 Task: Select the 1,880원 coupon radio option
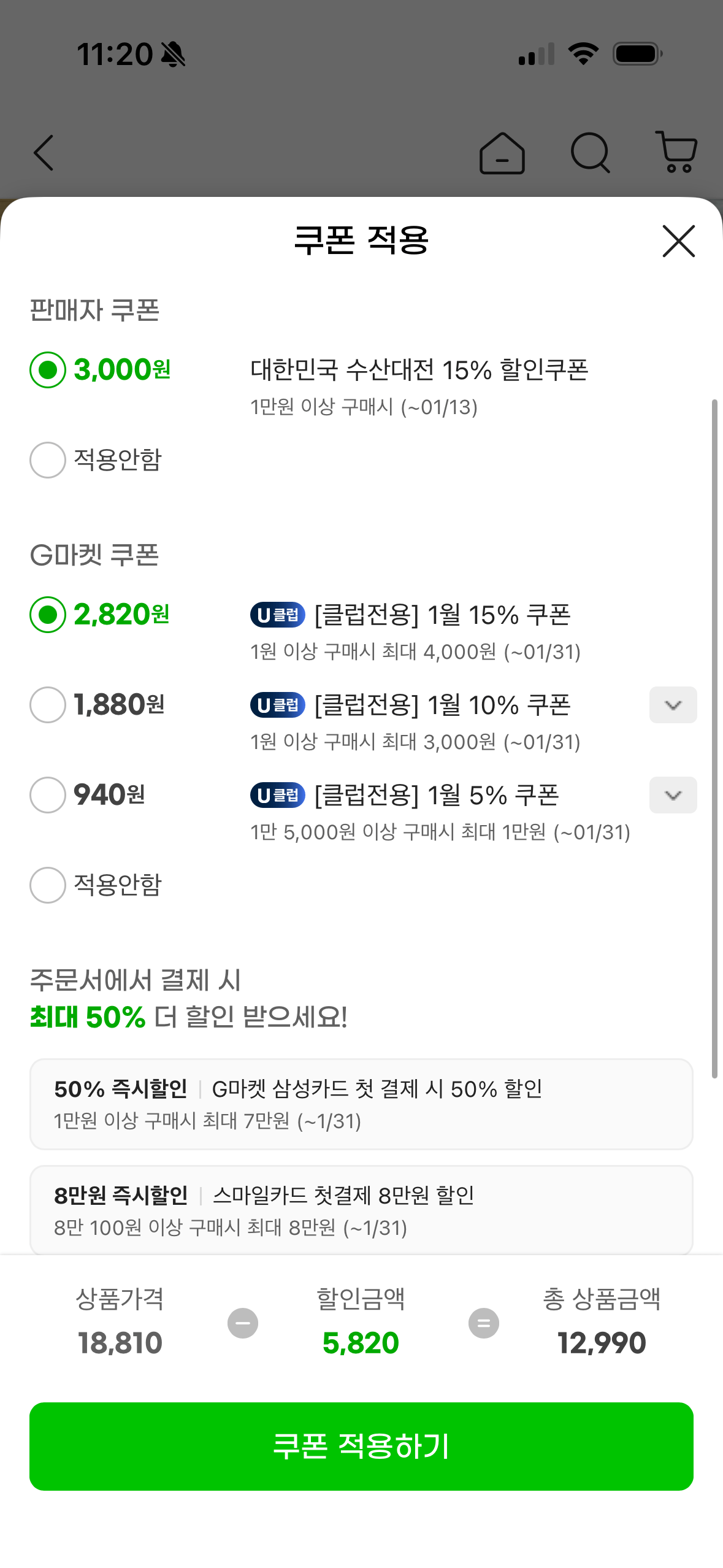(47, 705)
